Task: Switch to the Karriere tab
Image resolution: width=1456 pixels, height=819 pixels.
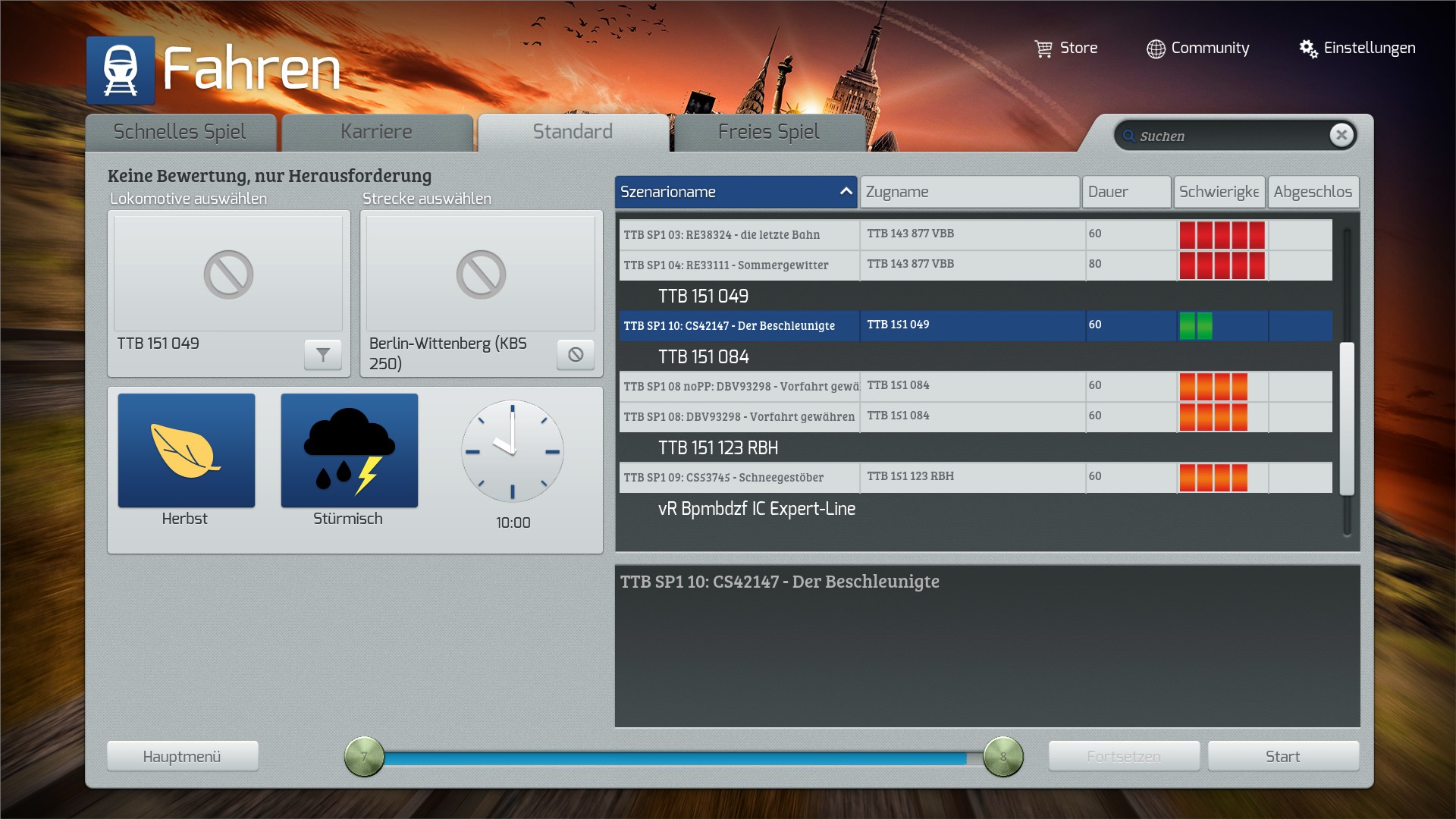Action: 377,132
